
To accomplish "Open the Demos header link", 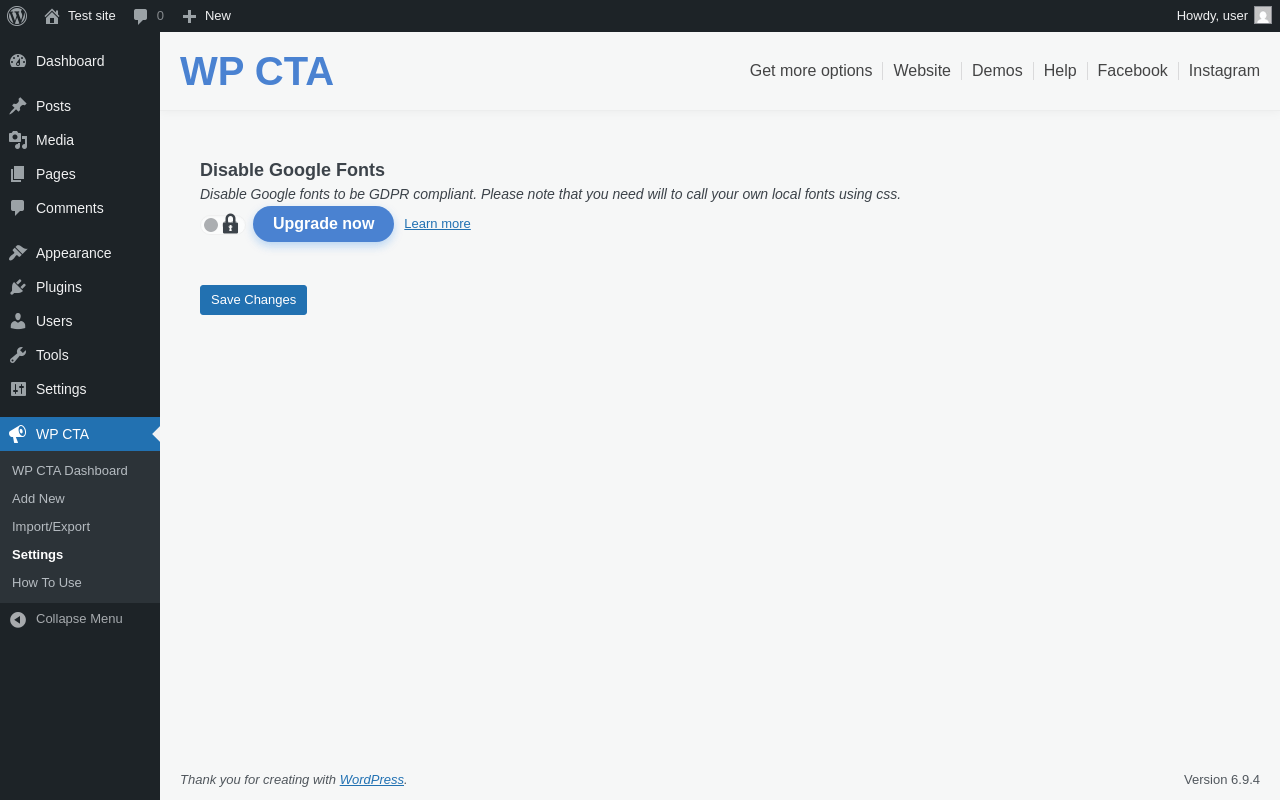I will (997, 71).
